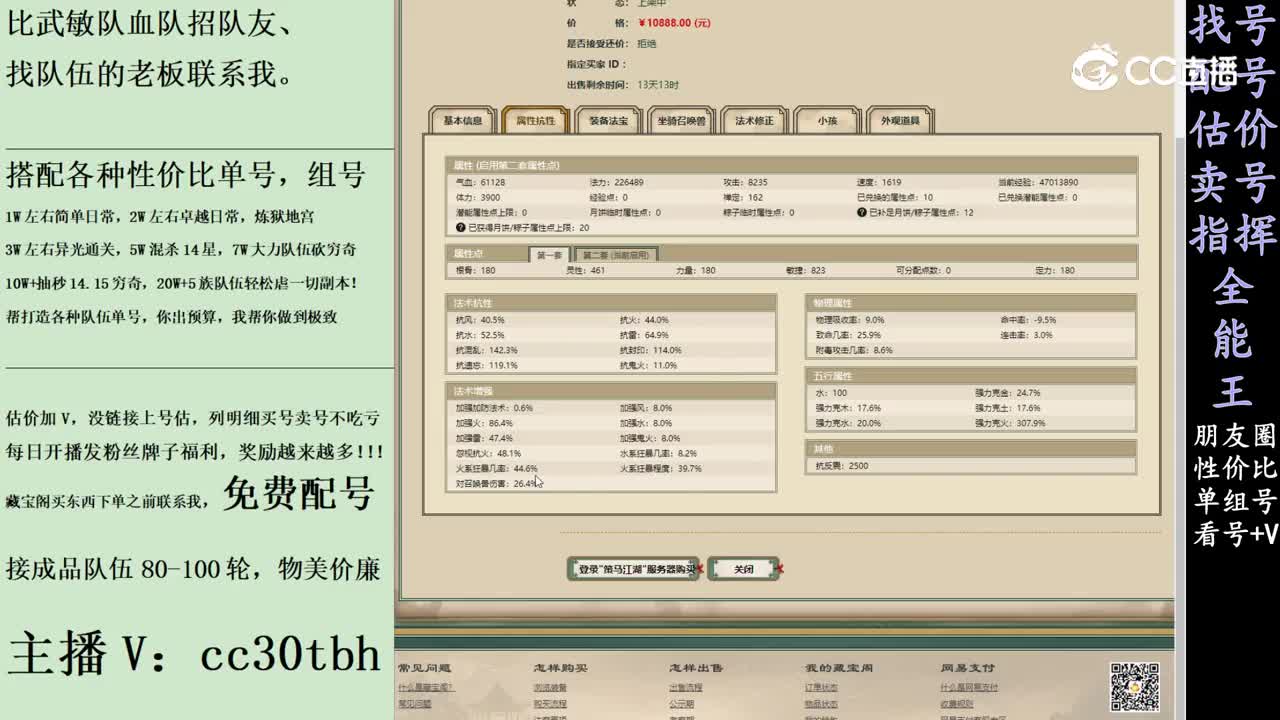Click the 关闭 button
Viewport: 1280px width, 720px height.
click(x=743, y=569)
